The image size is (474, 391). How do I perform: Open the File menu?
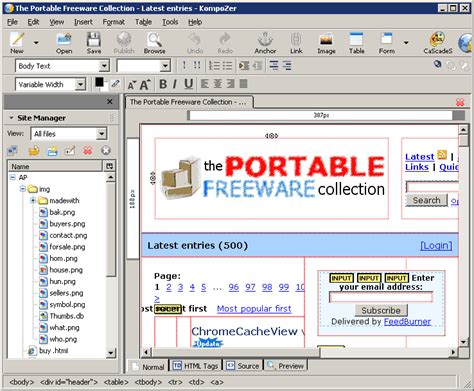12,22
